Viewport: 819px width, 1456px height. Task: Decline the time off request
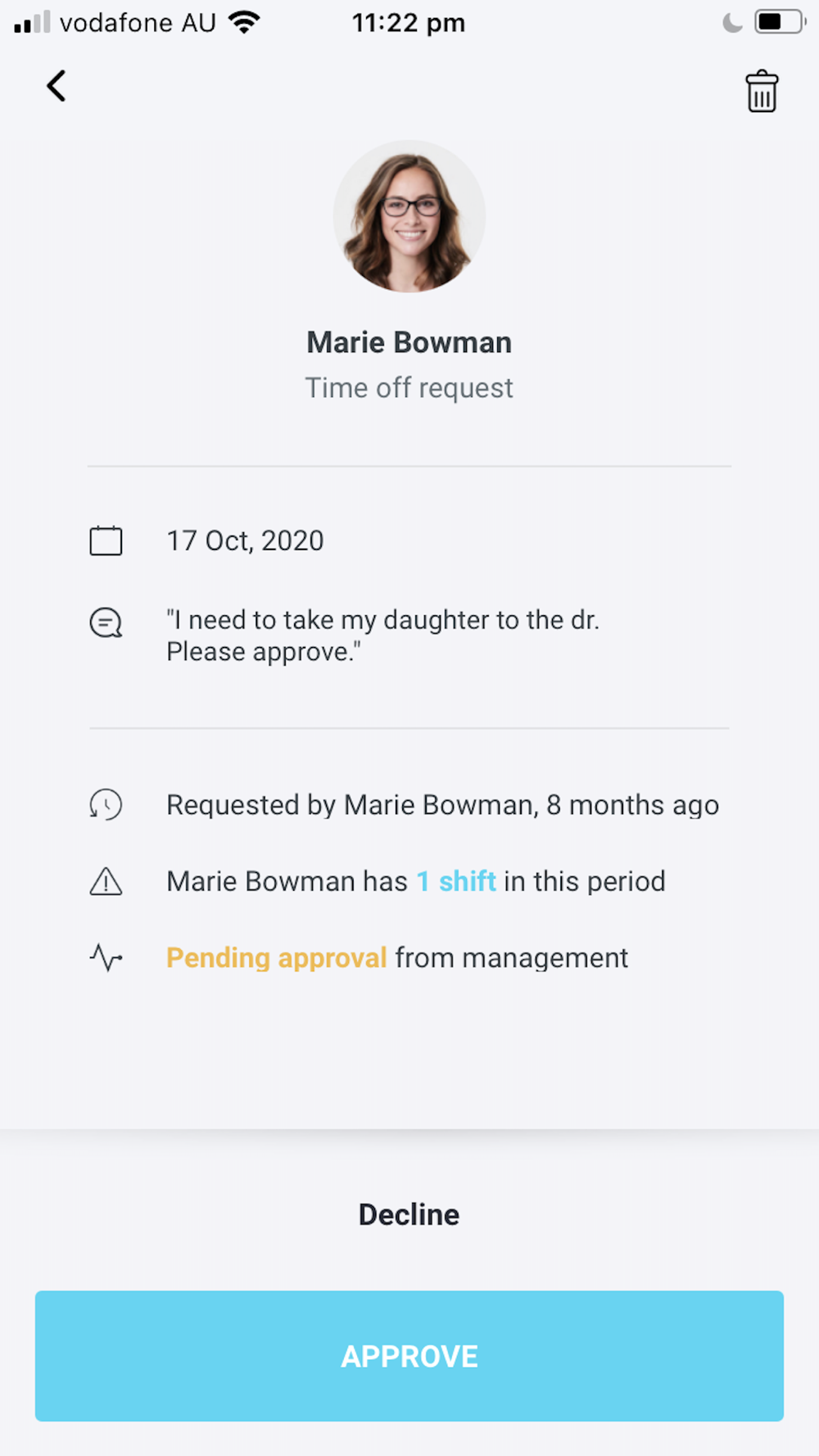pyautogui.click(x=409, y=1214)
